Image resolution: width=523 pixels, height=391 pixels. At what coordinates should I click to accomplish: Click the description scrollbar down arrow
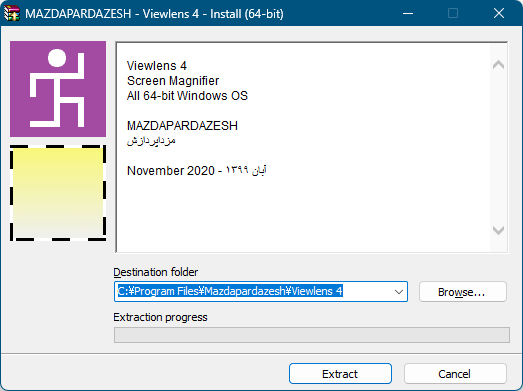click(x=499, y=230)
